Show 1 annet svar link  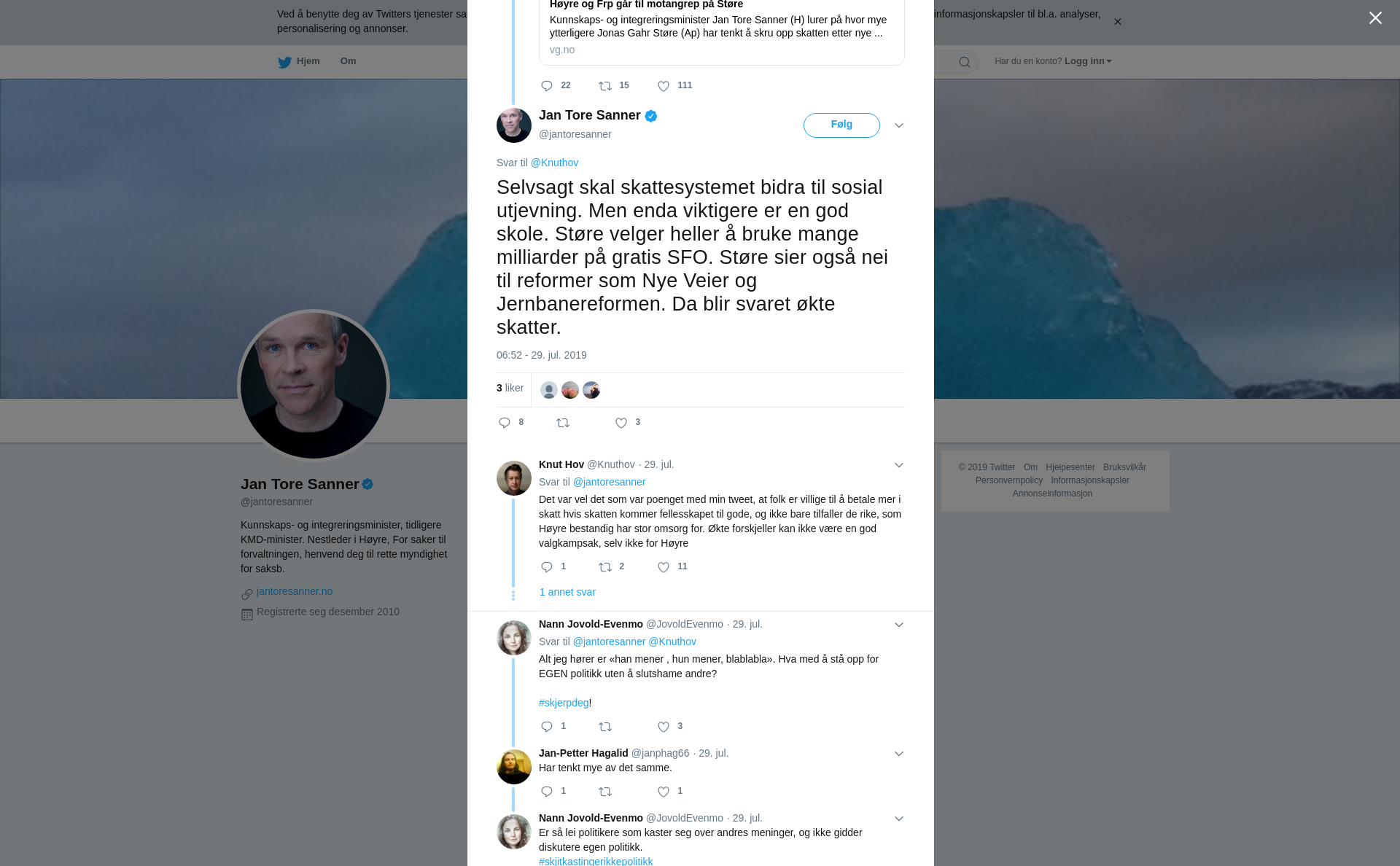click(567, 592)
